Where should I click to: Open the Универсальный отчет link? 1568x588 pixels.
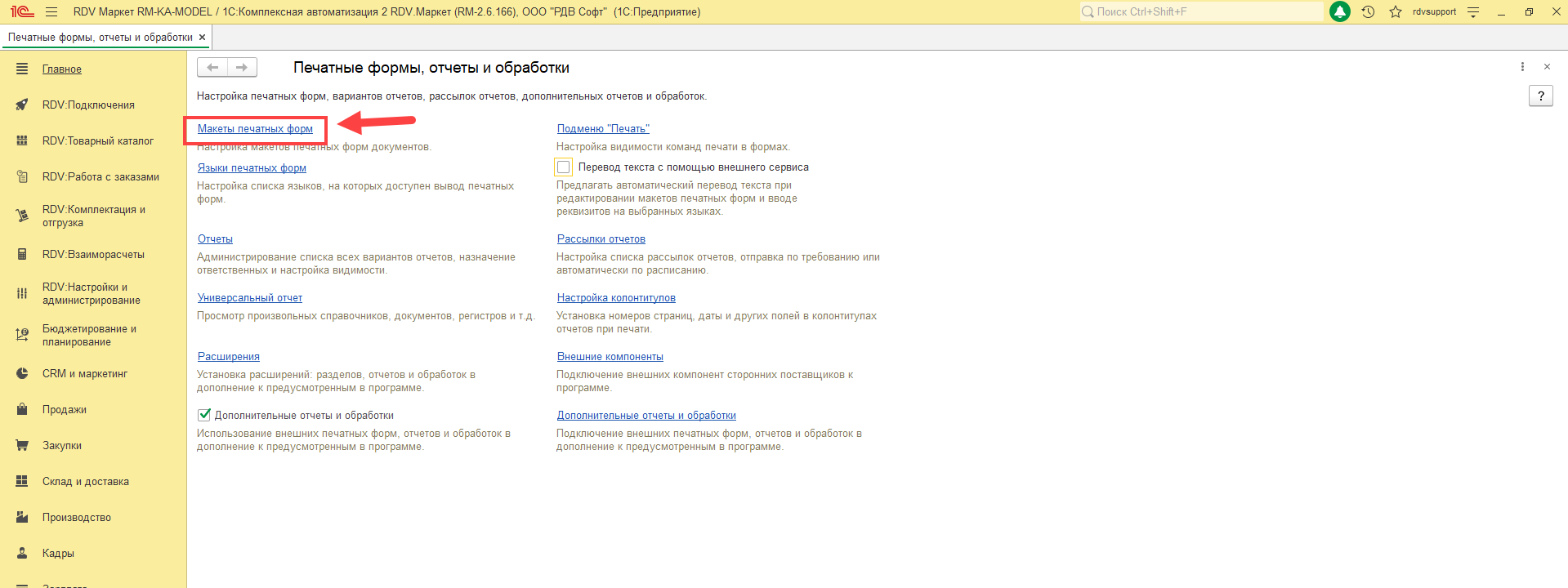tap(250, 298)
